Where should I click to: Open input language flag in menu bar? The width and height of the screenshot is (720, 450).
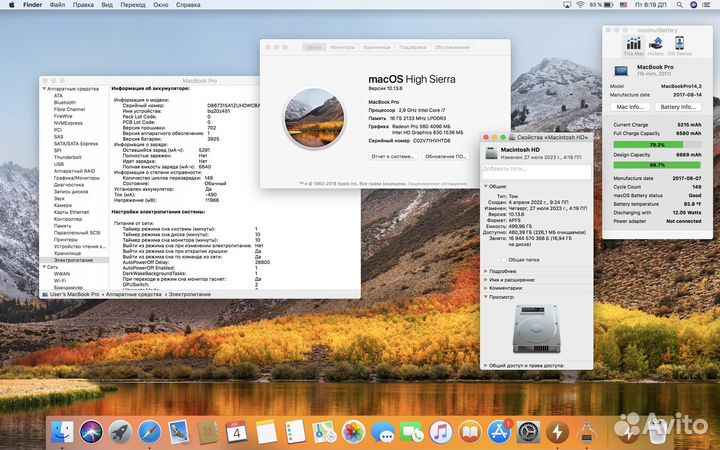tap(623, 5)
